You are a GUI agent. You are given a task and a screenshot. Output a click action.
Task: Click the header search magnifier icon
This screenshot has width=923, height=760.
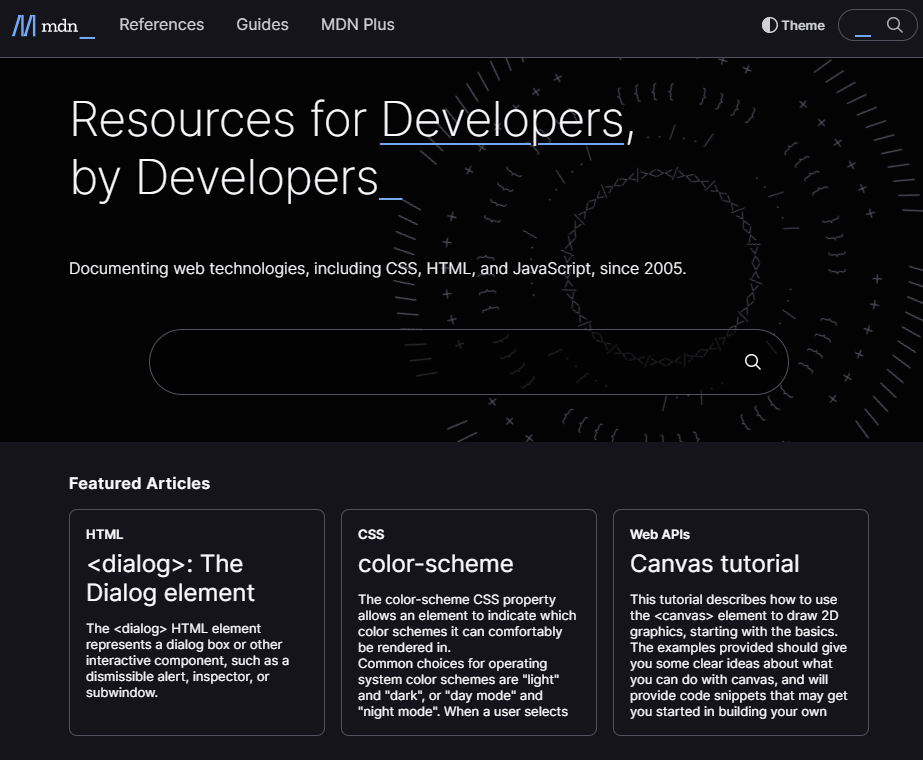[894, 25]
